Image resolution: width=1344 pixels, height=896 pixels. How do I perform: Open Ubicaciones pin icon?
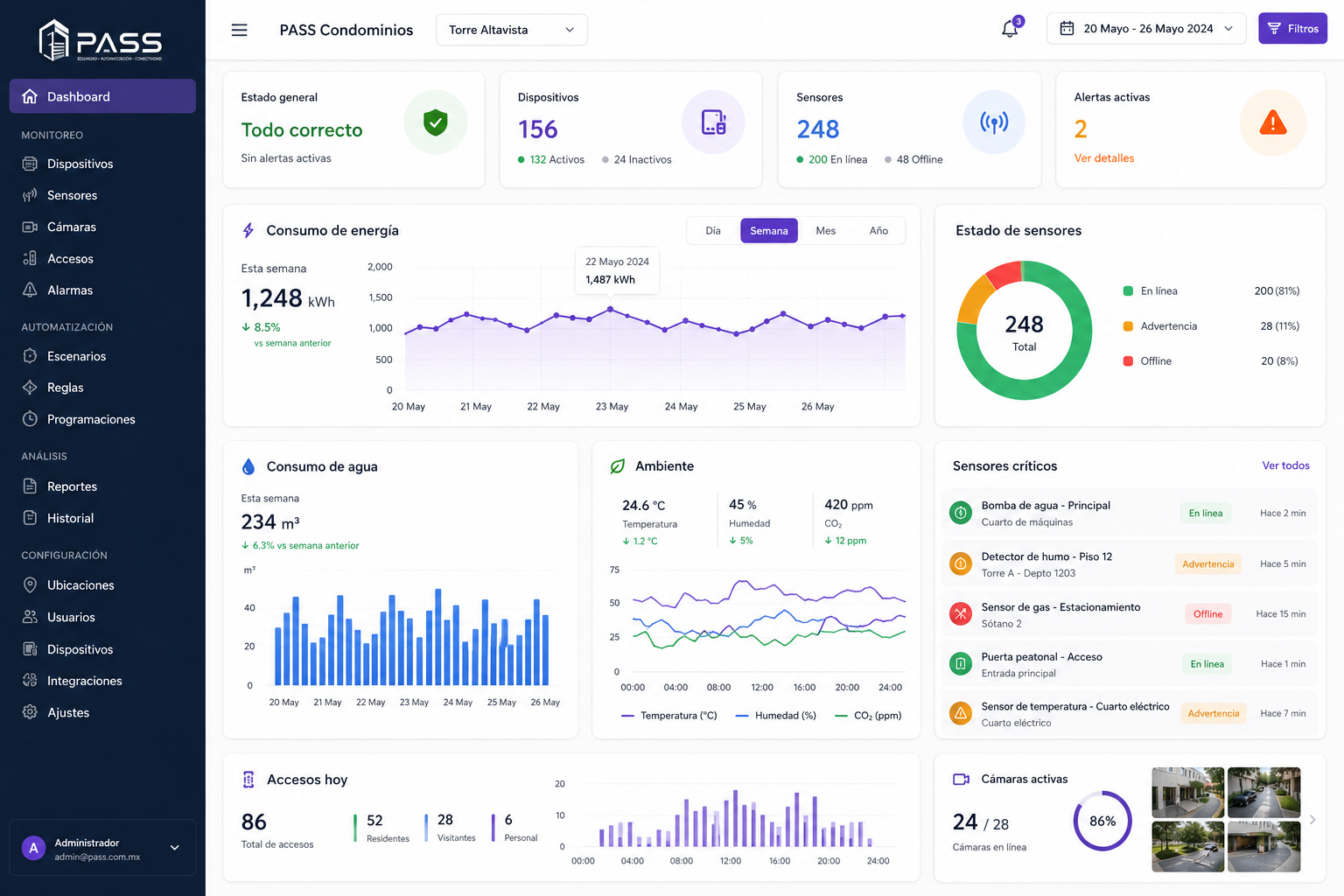coord(30,585)
